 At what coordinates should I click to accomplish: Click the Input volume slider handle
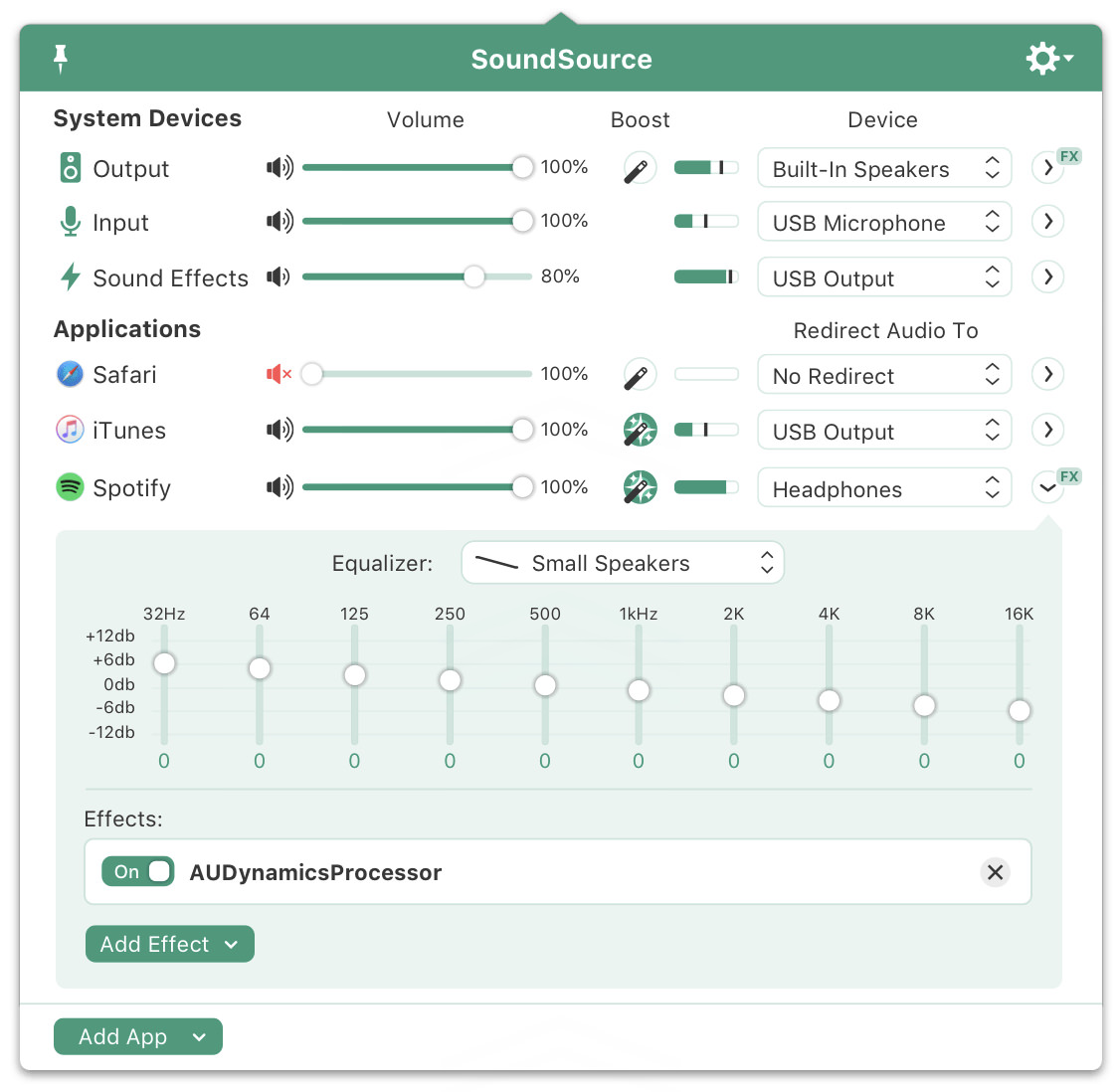522,221
